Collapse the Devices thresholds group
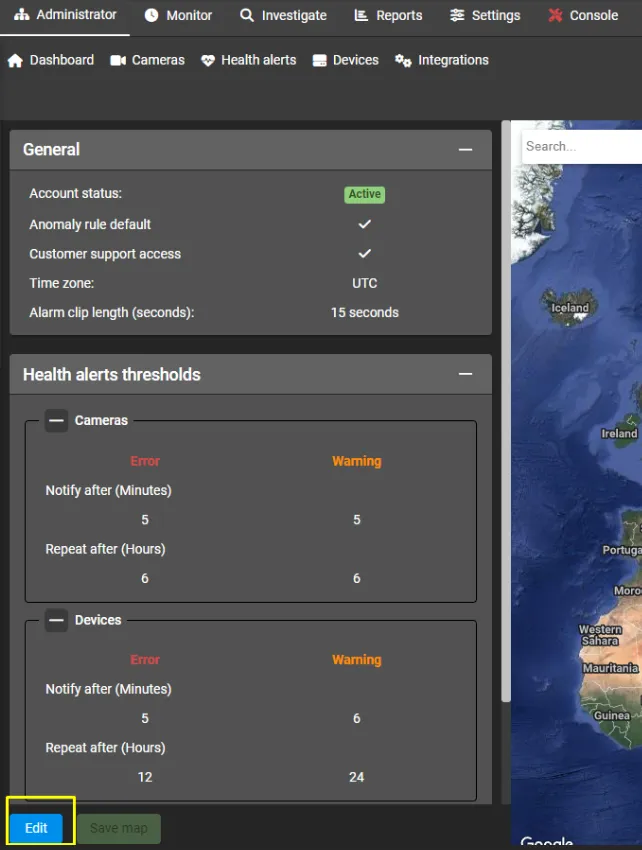Viewport: 642px width, 850px height. point(56,620)
